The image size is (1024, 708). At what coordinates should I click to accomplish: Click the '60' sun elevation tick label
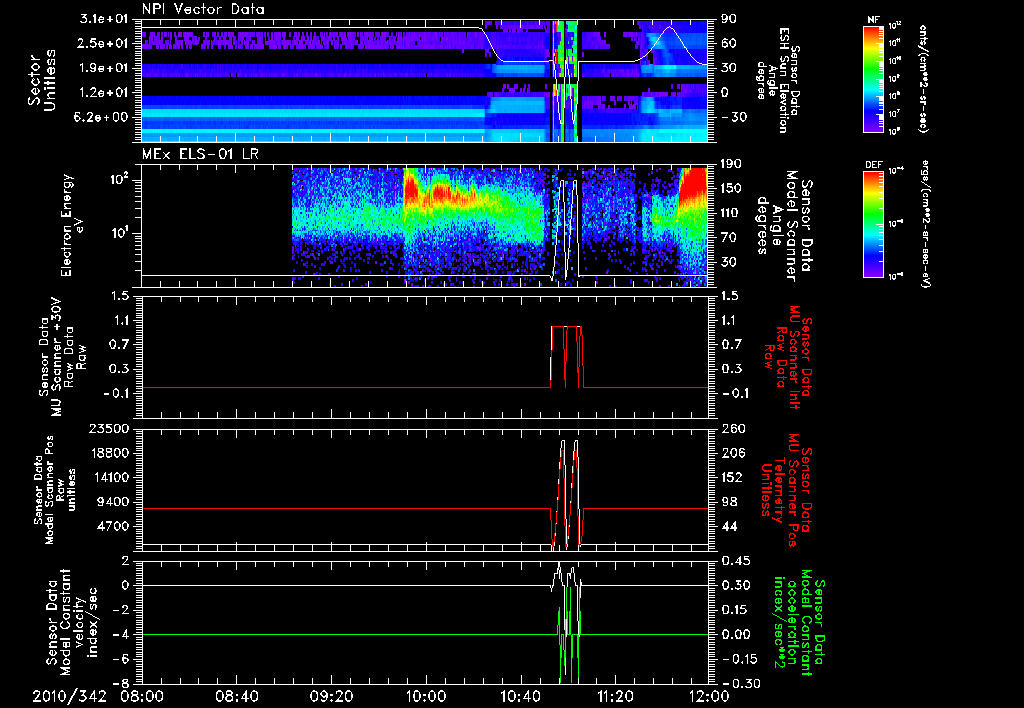(x=728, y=43)
